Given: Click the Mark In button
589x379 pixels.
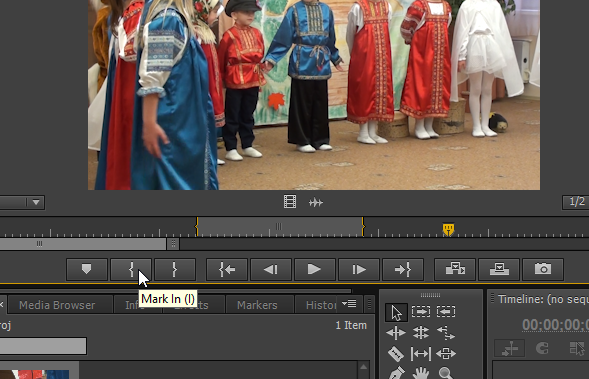Looking at the screenshot, I should point(131,269).
